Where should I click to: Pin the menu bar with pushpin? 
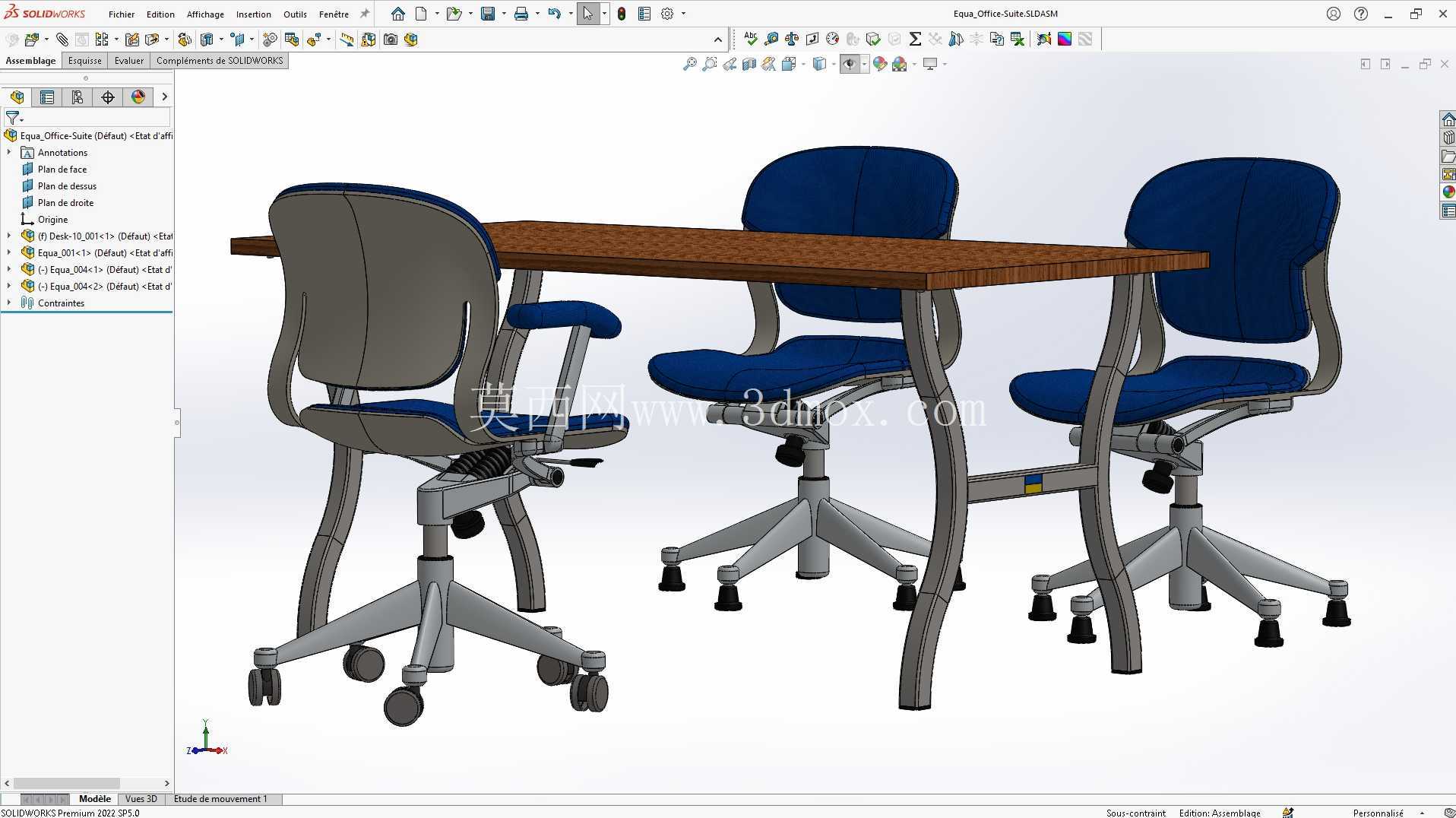click(365, 14)
